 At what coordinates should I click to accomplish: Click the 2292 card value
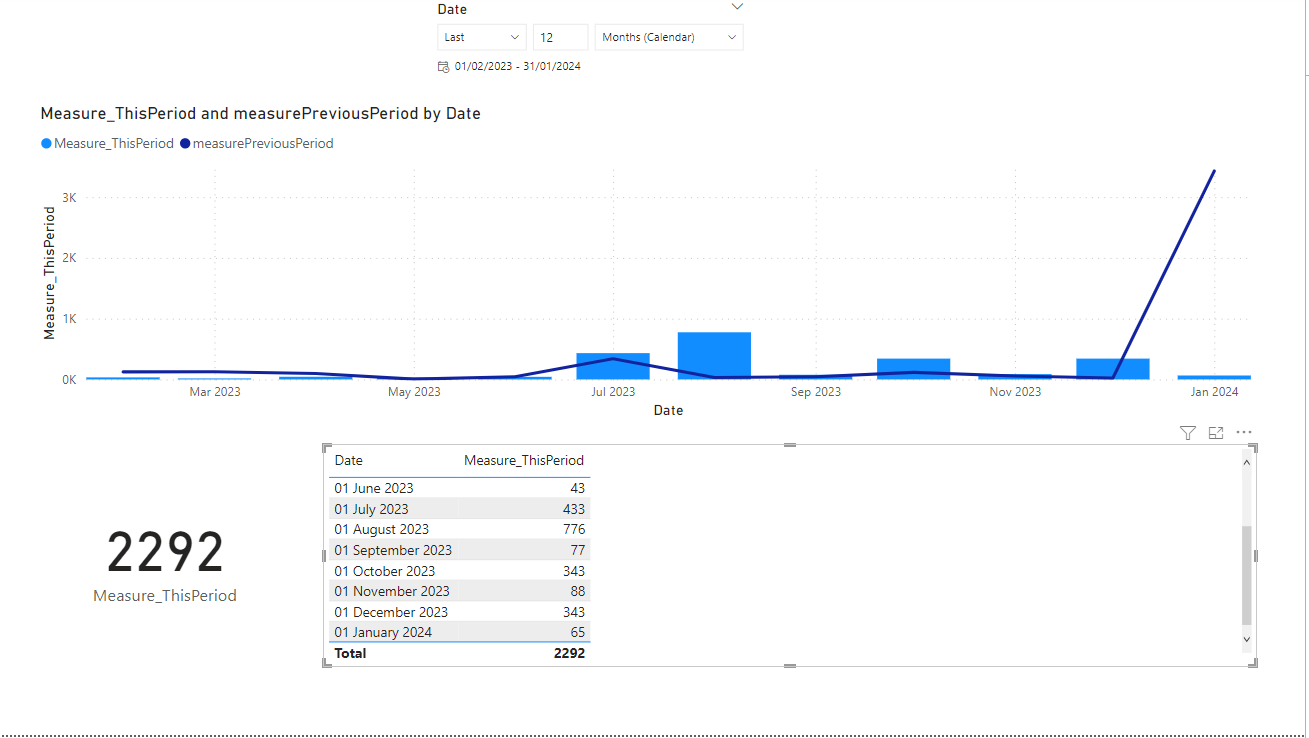coord(165,552)
